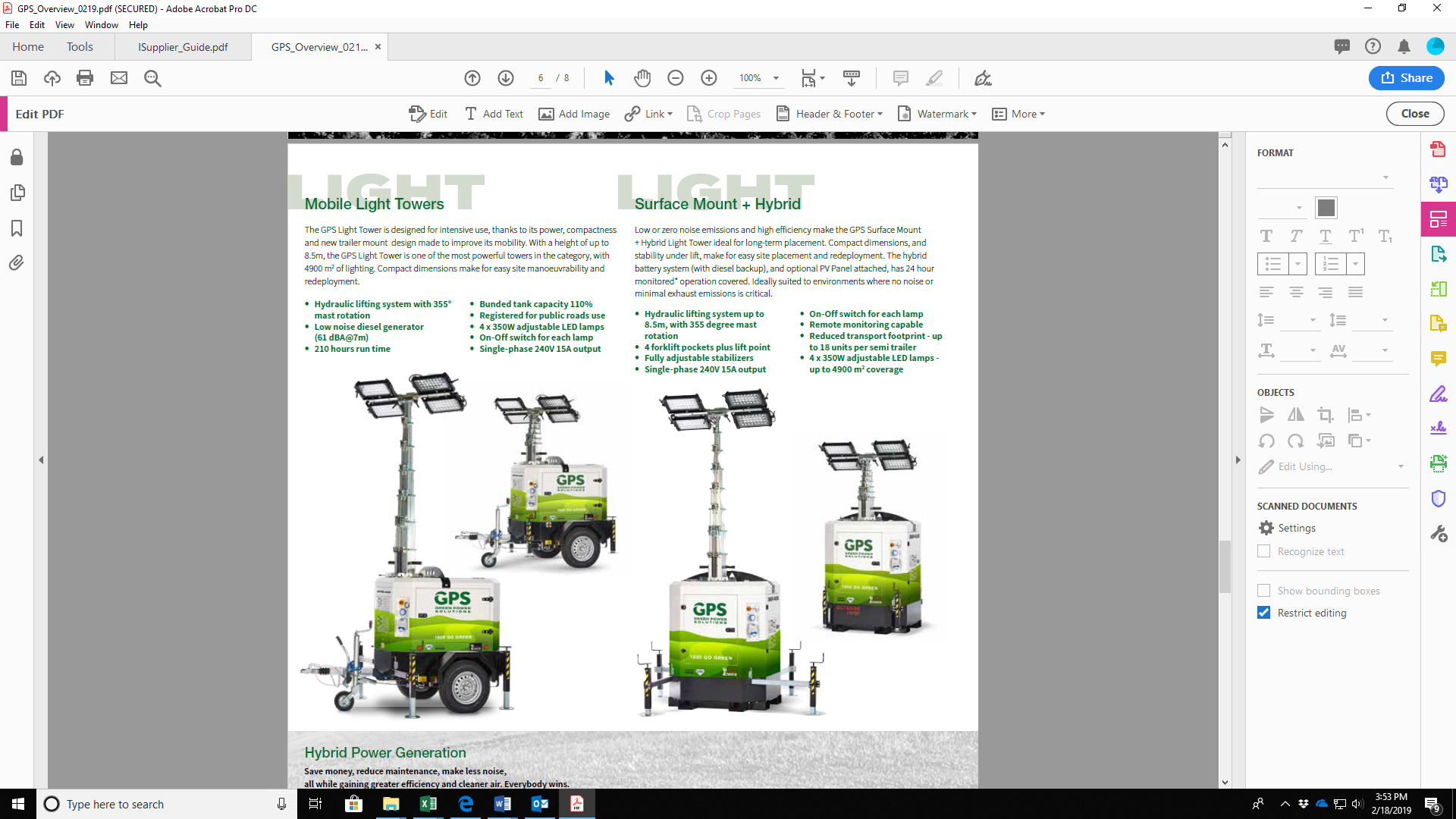Click the upload to cloud icon
The image size is (1456, 819).
pos(52,78)
